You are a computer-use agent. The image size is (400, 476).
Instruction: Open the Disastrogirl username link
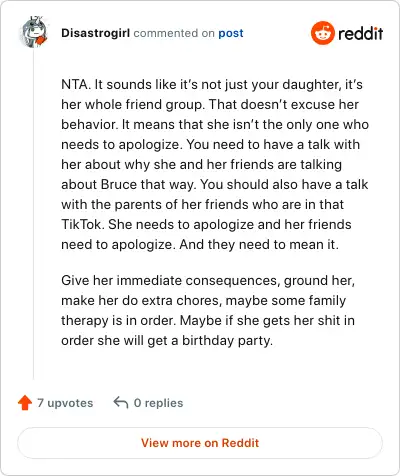tap(95, 33)
